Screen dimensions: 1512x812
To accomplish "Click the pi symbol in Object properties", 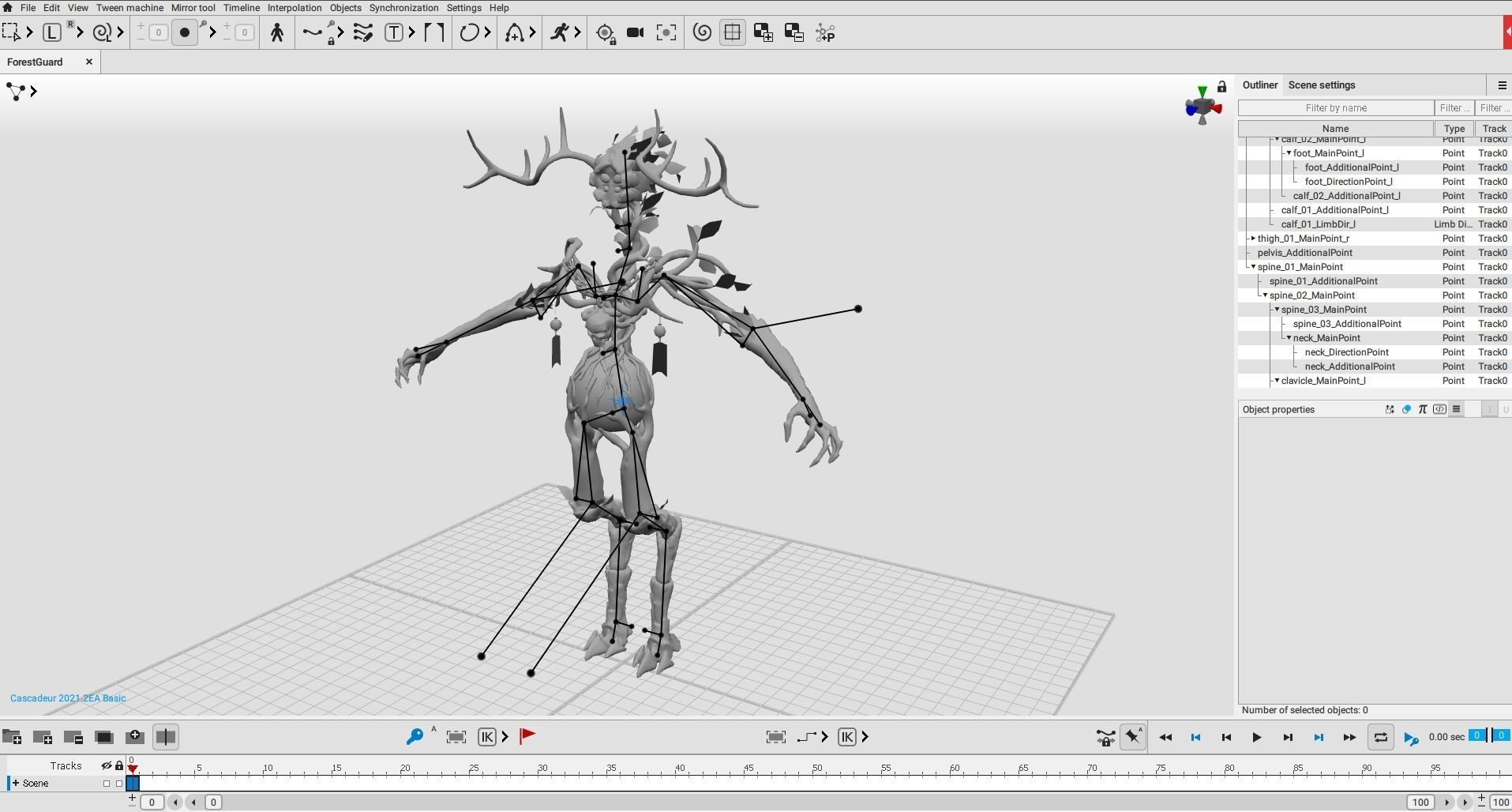I will click(x=1423, y=409).
